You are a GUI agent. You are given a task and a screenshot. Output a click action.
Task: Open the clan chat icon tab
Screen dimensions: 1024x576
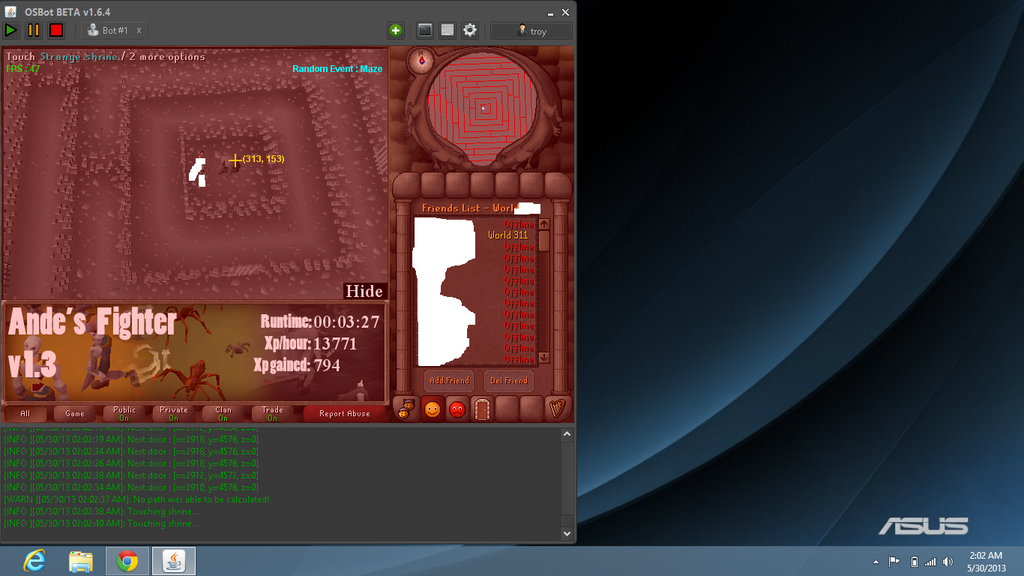click(407, 409)
